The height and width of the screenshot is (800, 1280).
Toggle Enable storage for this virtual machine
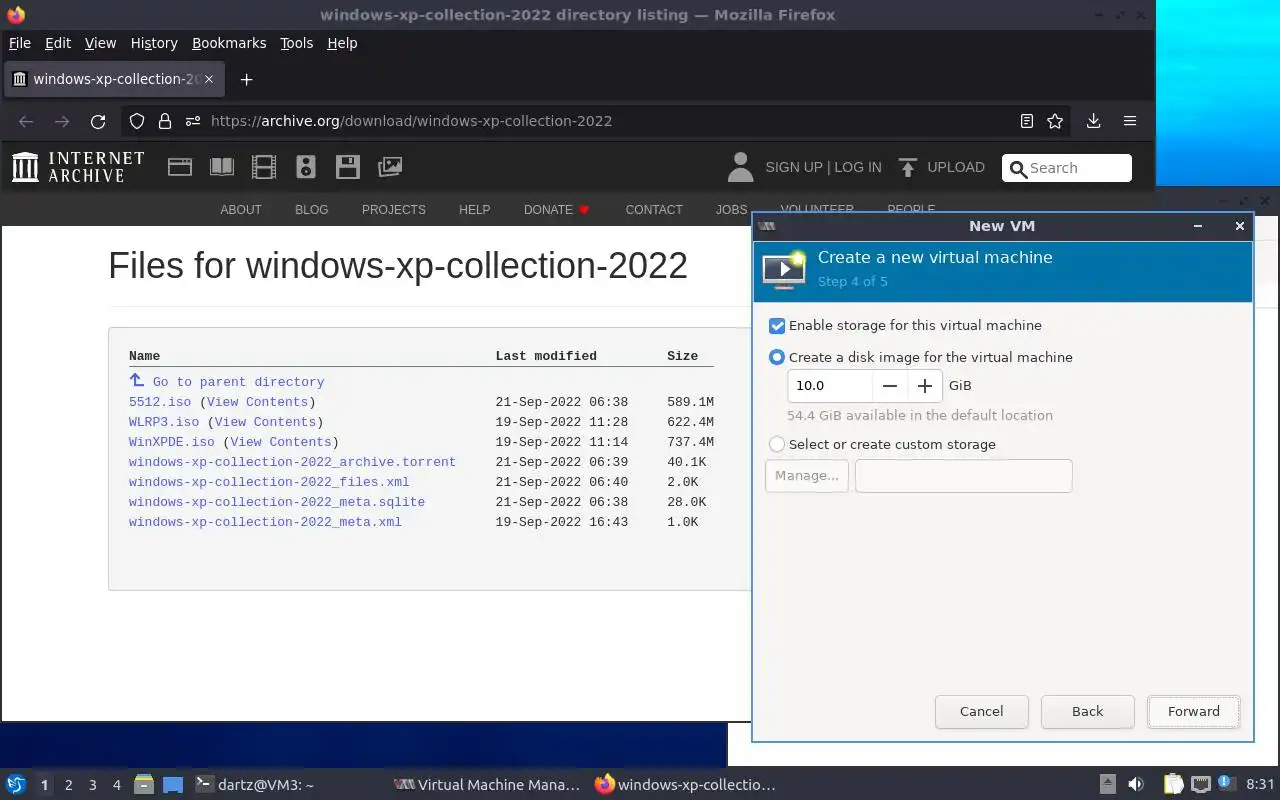click(x=777, y=326)
